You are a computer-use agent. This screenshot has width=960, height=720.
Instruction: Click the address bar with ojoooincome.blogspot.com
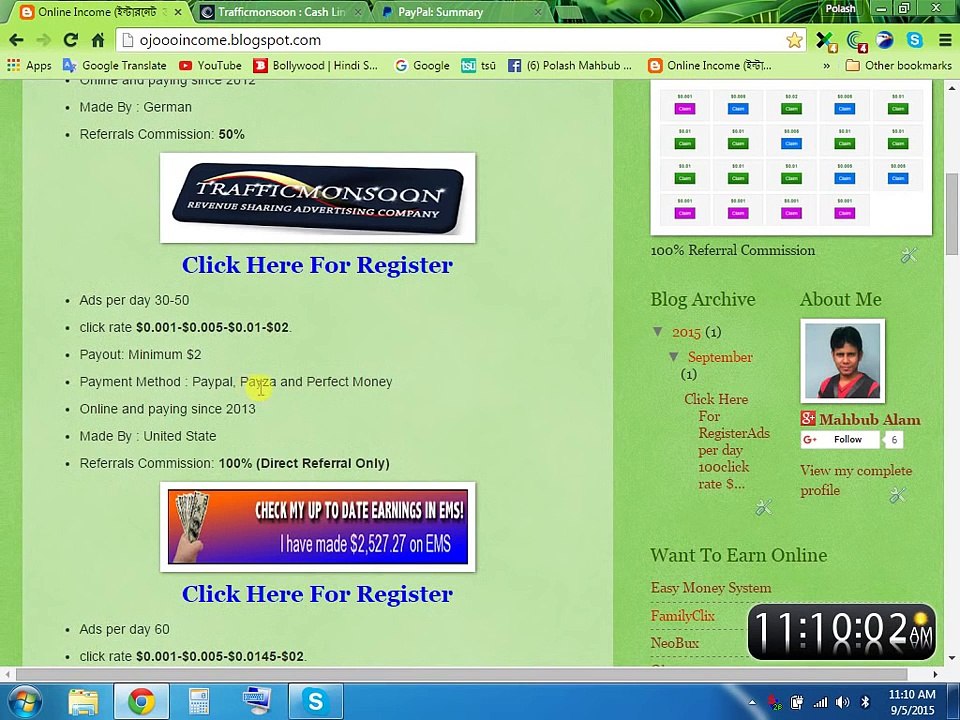[x=452, y=40]
